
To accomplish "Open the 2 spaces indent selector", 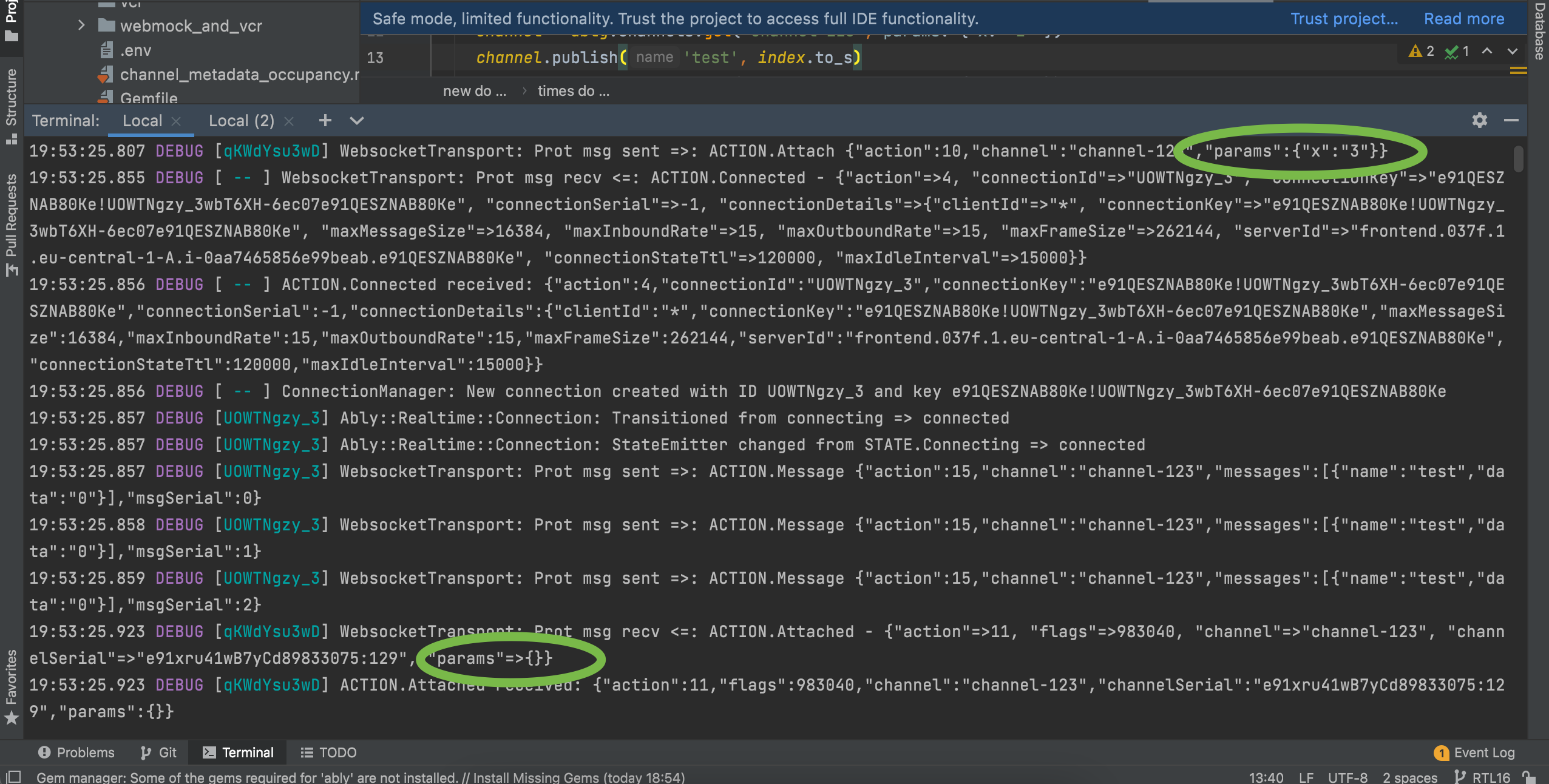I will click(1409, 777).
